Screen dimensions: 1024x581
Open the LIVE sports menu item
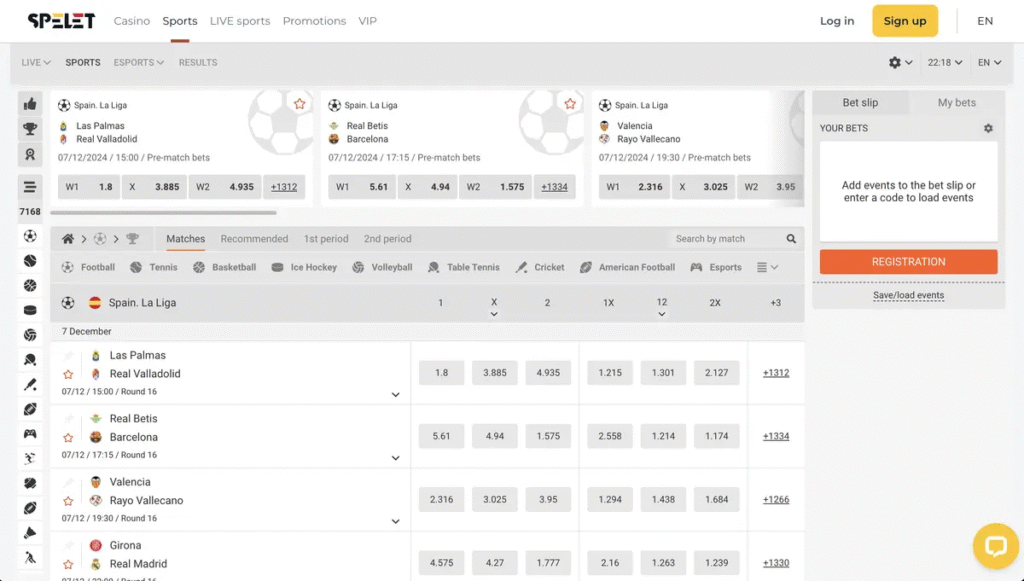pyautogui.click(x=240, y=20)
